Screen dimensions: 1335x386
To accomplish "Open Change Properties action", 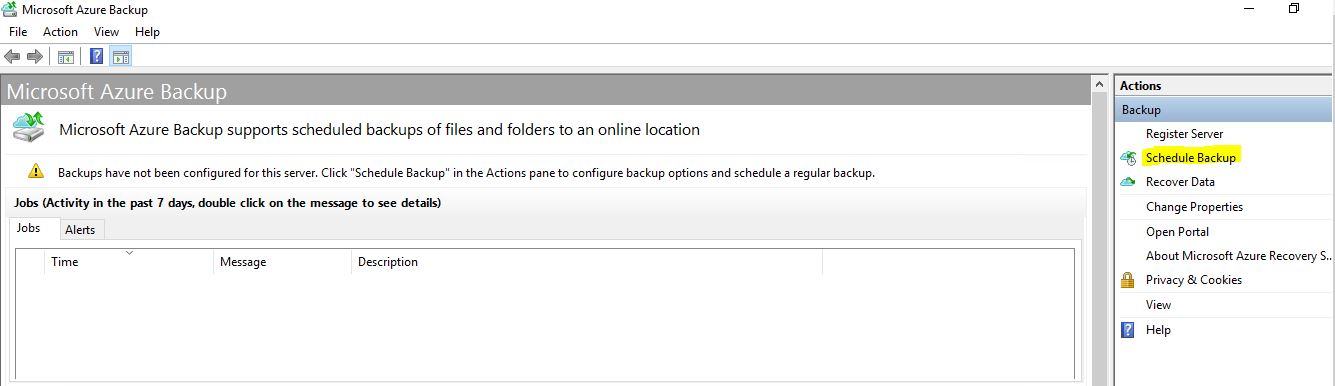I will coord(1194,207).
